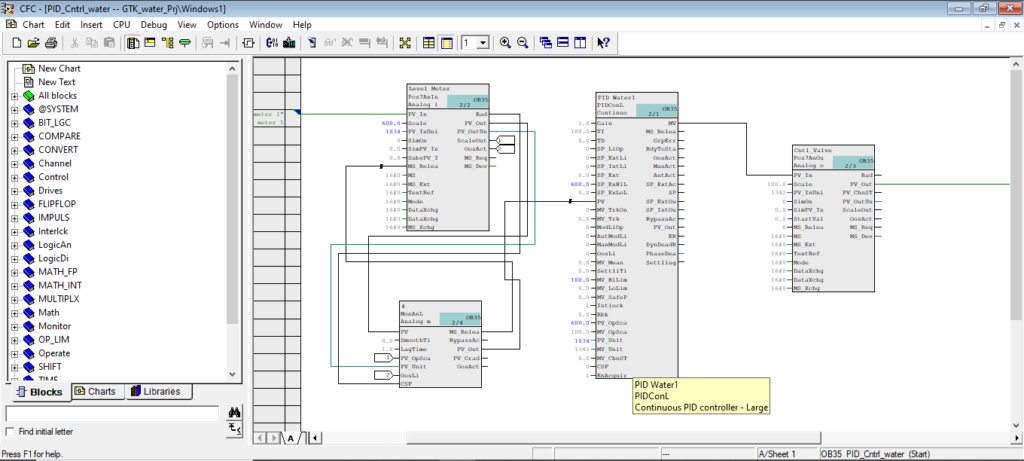The image size is (1024, 461).
Task: Click the block search text field
Action: (x=112, y=413)
